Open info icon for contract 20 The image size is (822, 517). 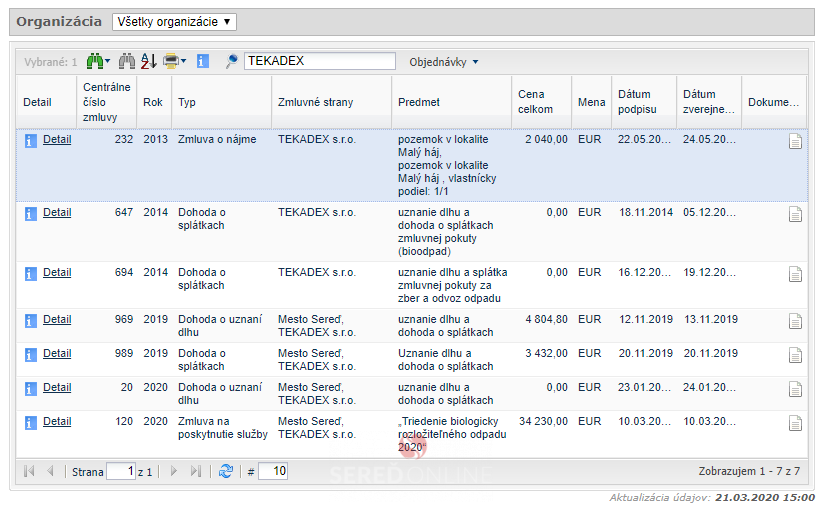click(x=31, y=389)
